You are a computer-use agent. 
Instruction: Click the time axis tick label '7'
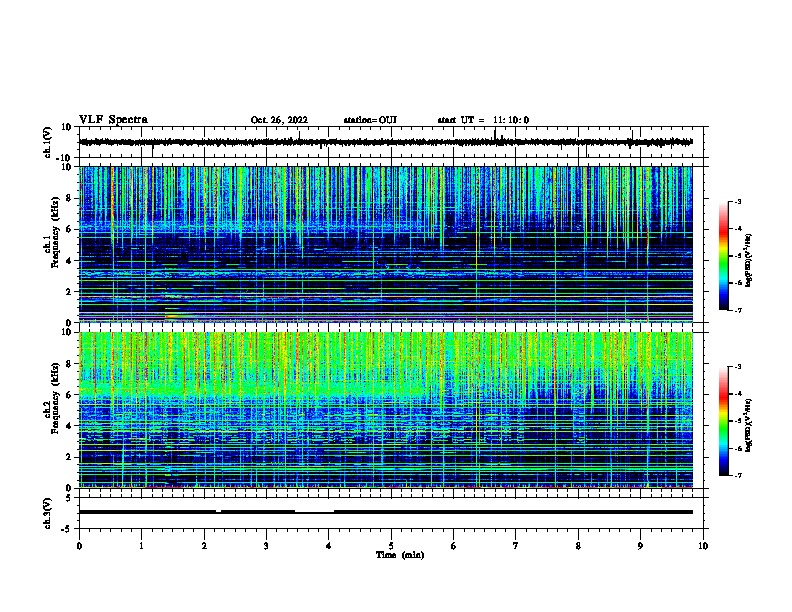pyautogui.click(x=516, y=546)
